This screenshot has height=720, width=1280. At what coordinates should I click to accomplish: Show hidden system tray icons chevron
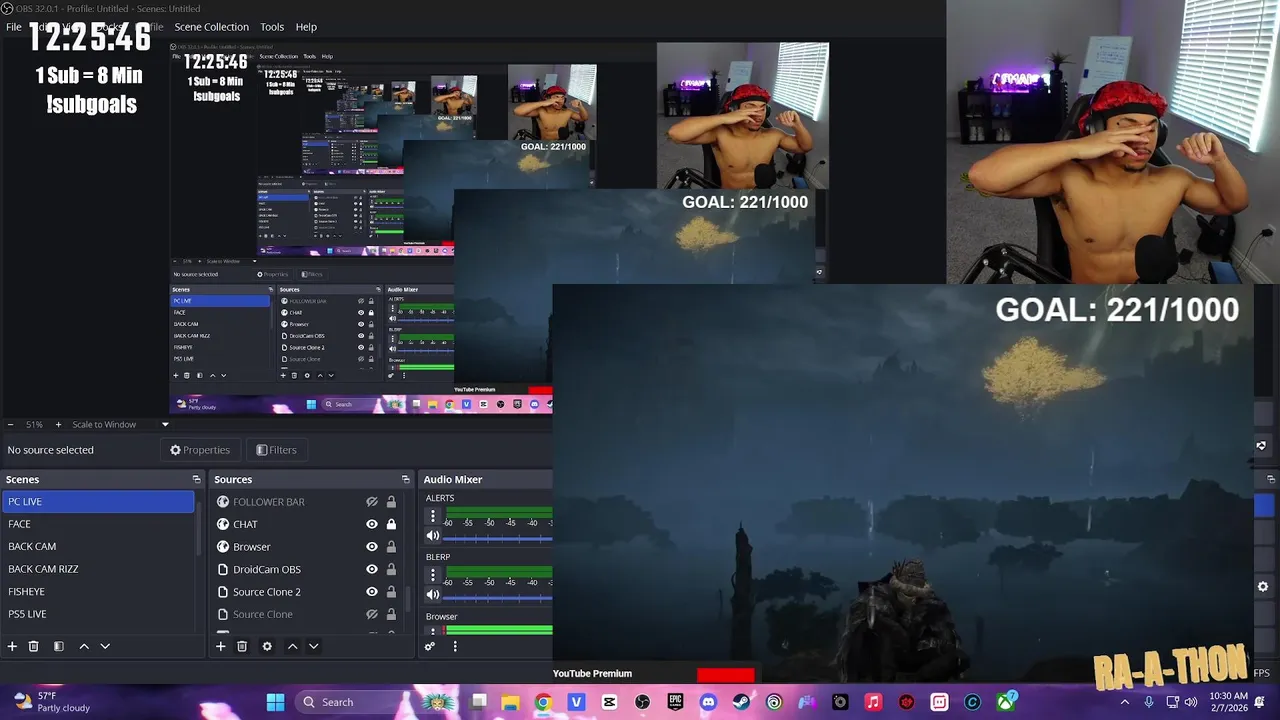pos(1124,702)
